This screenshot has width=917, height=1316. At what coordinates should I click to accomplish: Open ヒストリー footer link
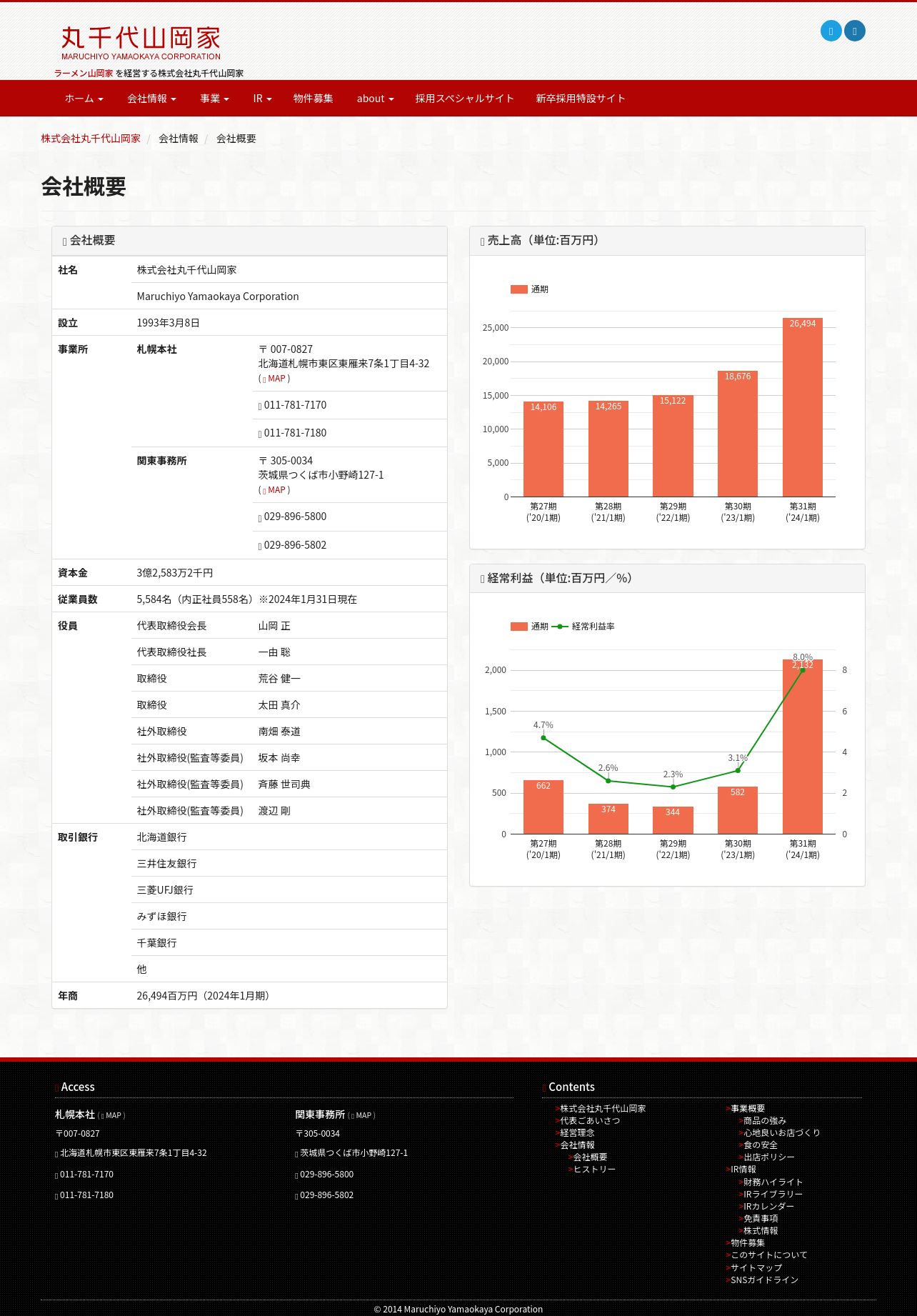point(594,1170)
